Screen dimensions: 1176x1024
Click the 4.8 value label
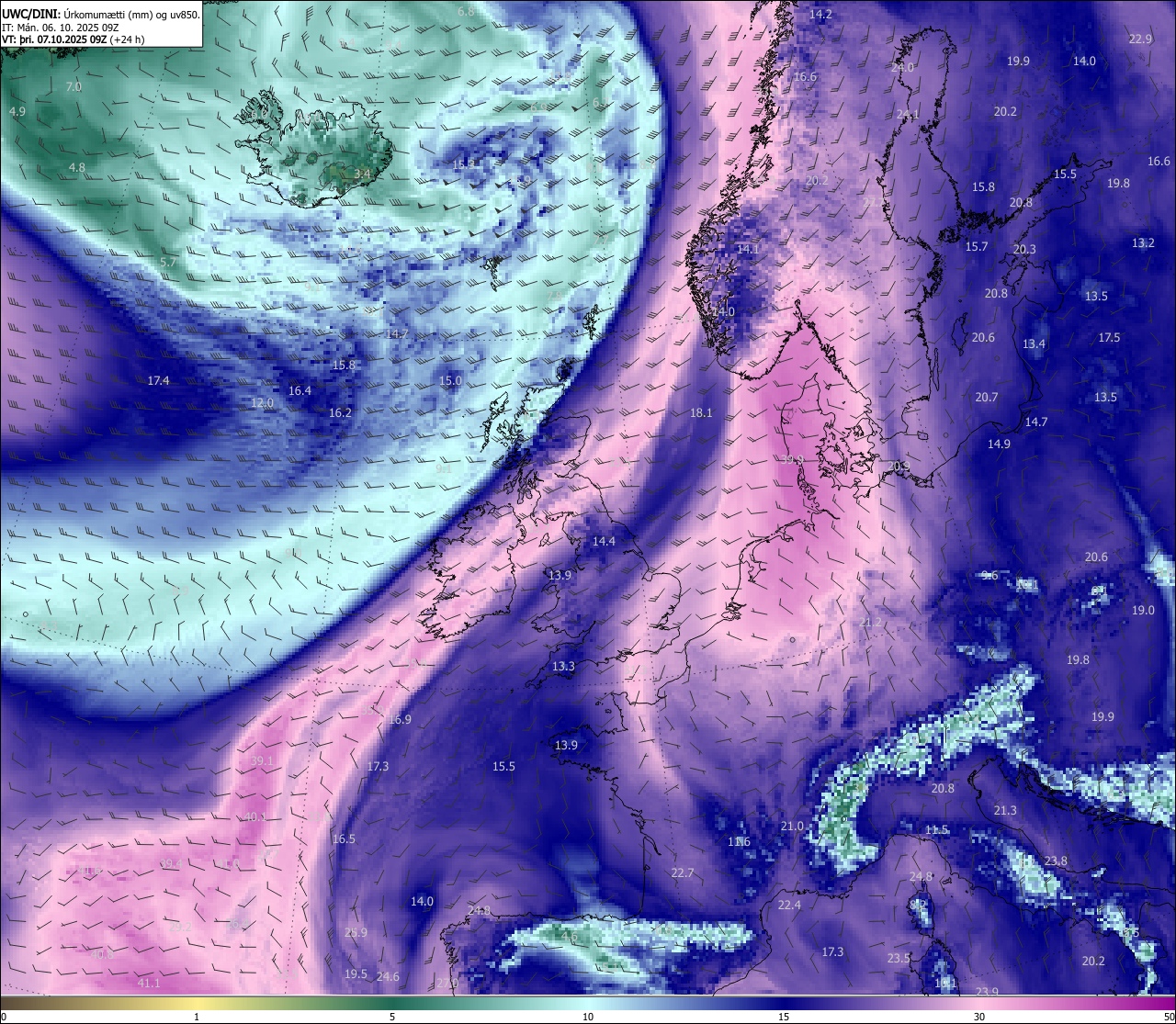click(x=77, y=168)
